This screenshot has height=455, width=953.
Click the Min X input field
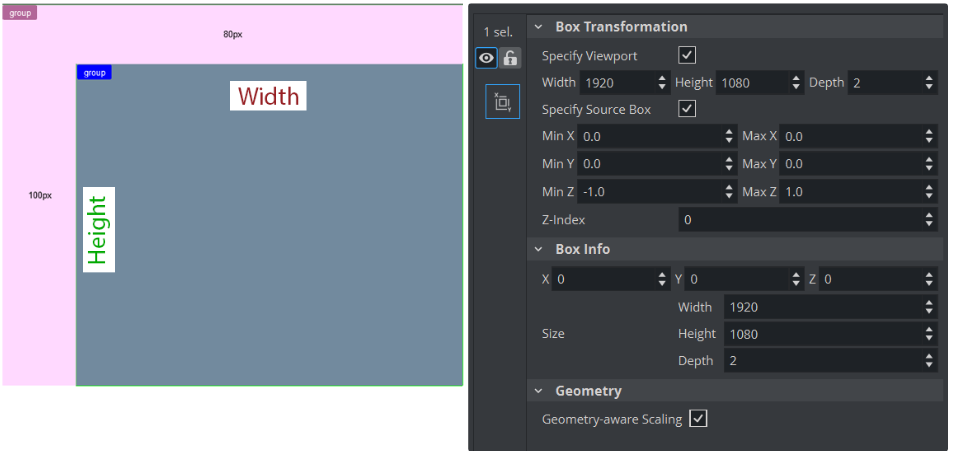pyautogui.click(x=650, y=136)
